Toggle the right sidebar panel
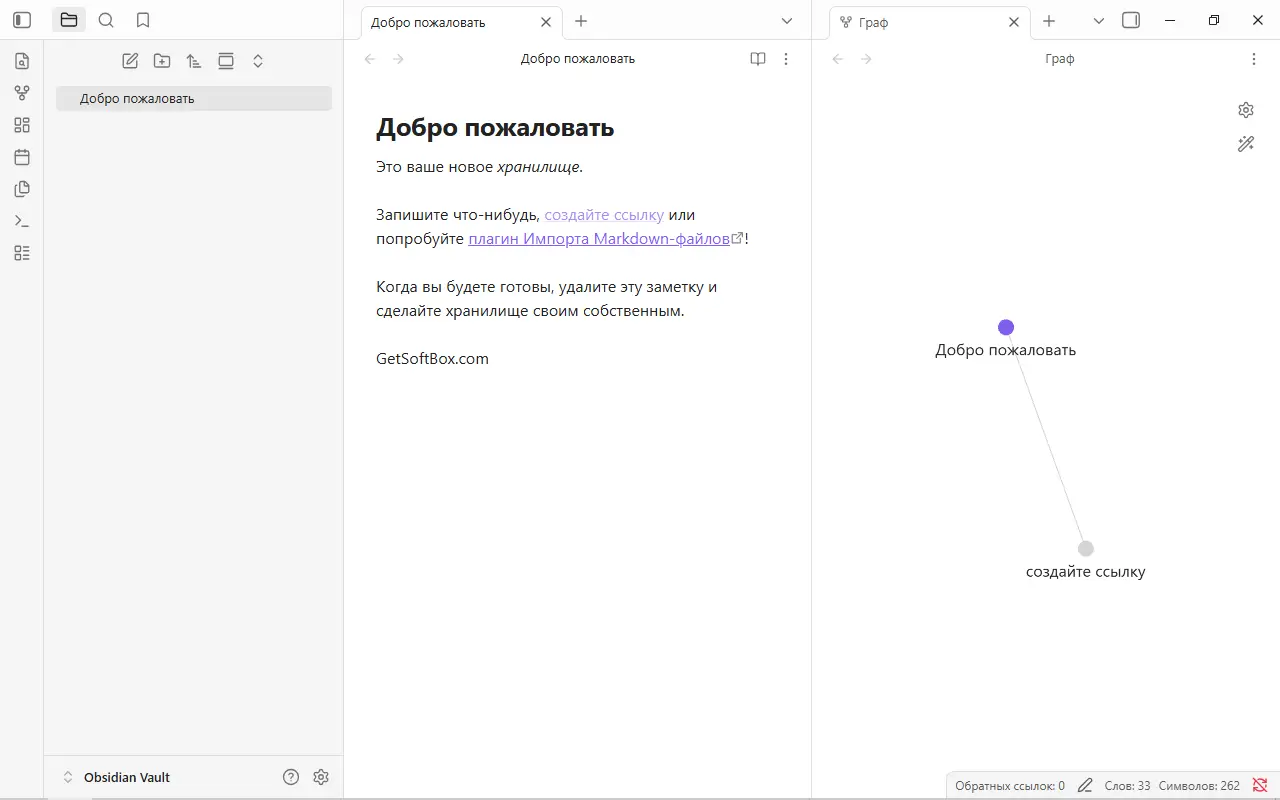1280x800 pixels. pos(1131,20)
